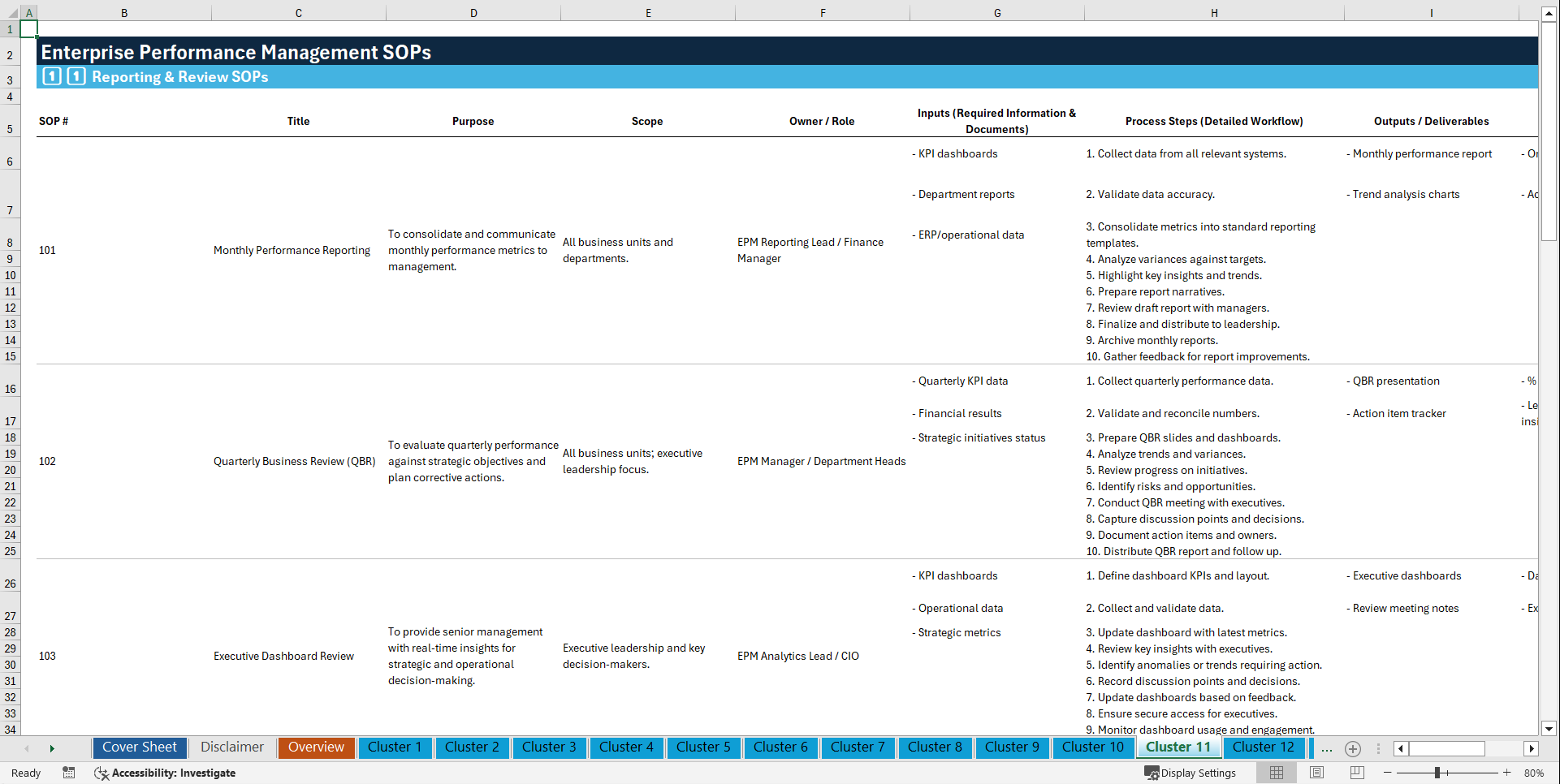
Task: Select column H header
Action: click(x=1213, y=12)
